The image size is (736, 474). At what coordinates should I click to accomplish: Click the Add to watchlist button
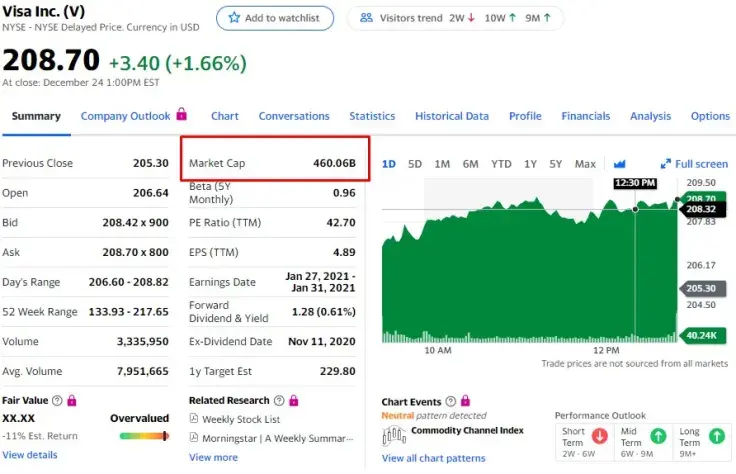click(275, 18)
